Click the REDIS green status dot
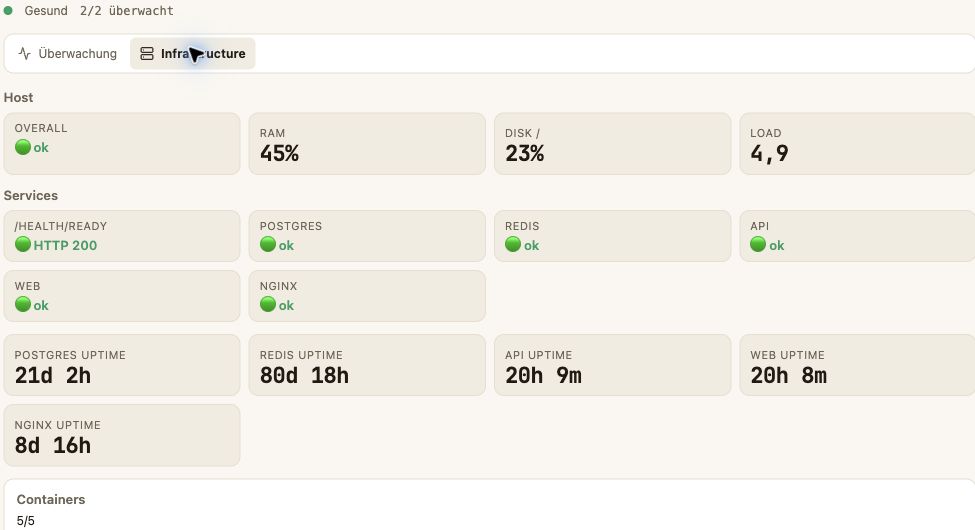 tap(513, 244)
